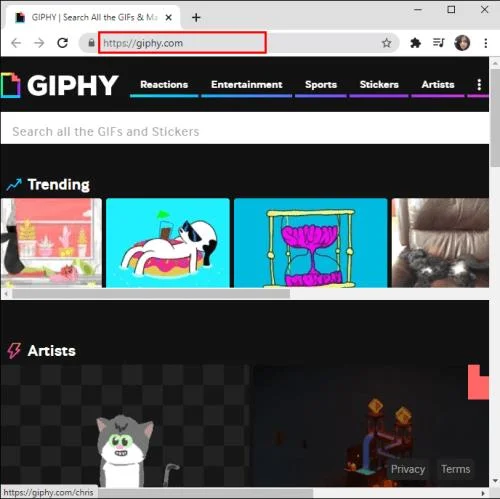Open the Terms link

point(456,469)
